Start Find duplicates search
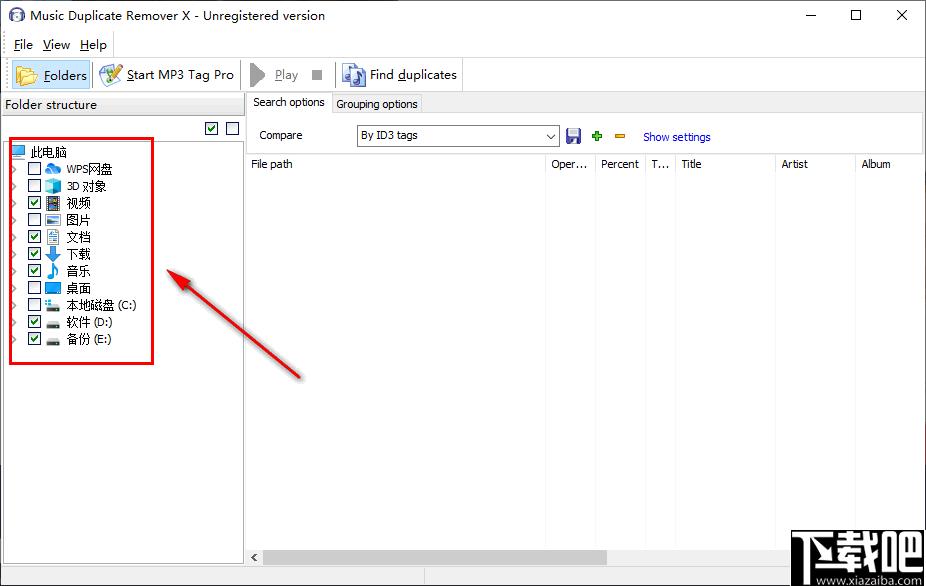Image resolution: width=926 pixels, height=586 pixels. (x=399, y=75)
